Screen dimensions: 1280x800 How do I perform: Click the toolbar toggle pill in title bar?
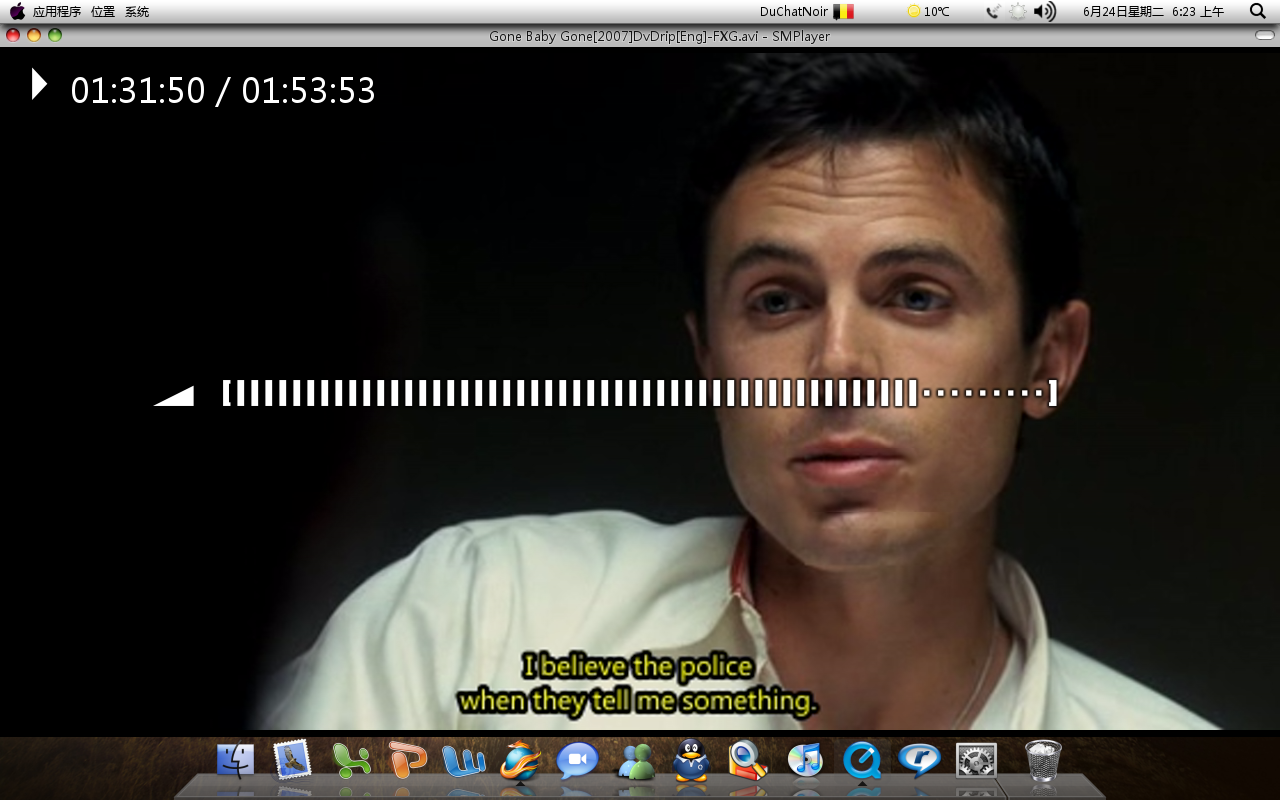pyautogui.click(x=1265, y=35)
